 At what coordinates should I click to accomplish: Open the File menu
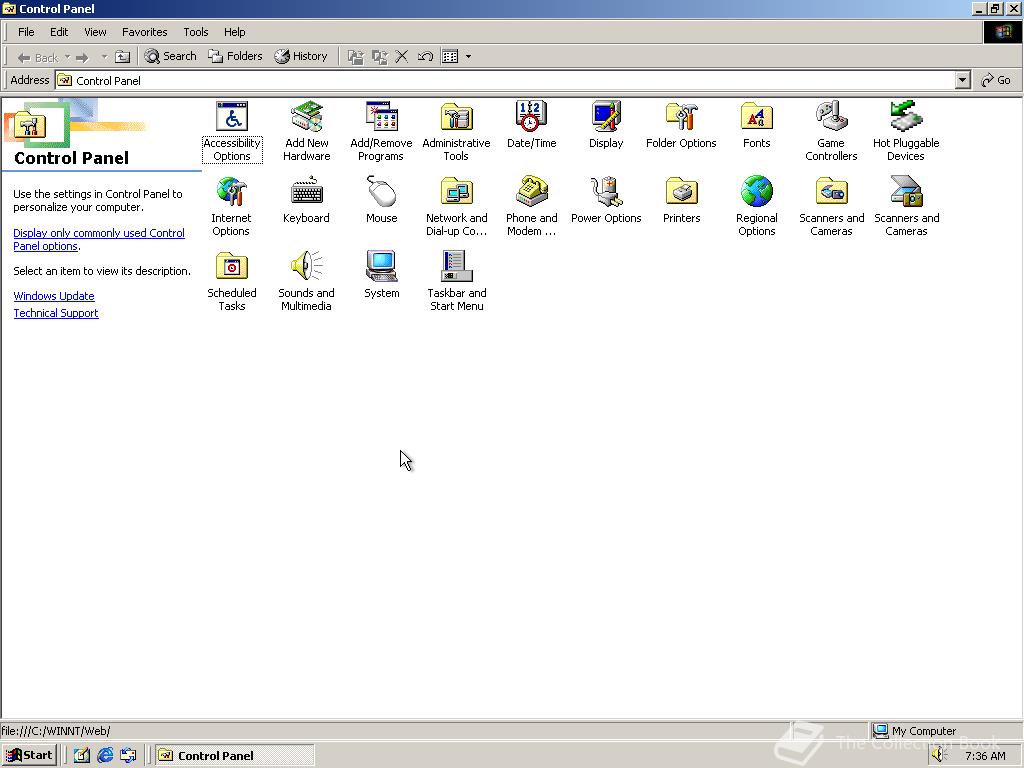pyautogui.click(x=26, y=32)
